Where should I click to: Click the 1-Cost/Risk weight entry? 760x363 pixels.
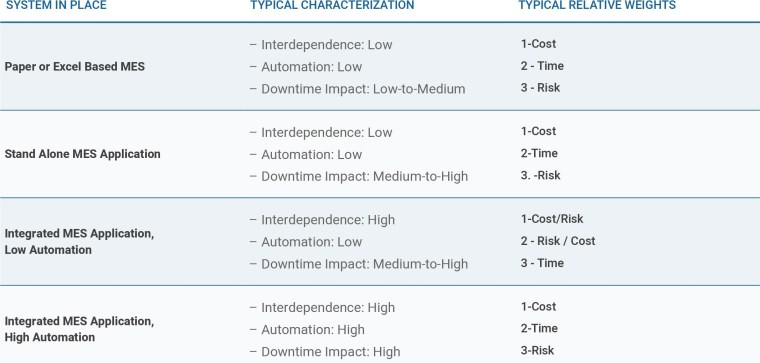click(x=552, y=219)
